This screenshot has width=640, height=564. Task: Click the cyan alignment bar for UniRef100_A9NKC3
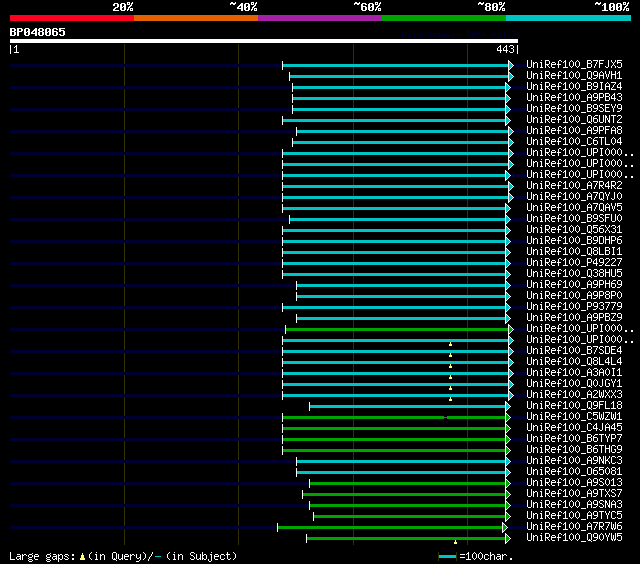point(400,461)
